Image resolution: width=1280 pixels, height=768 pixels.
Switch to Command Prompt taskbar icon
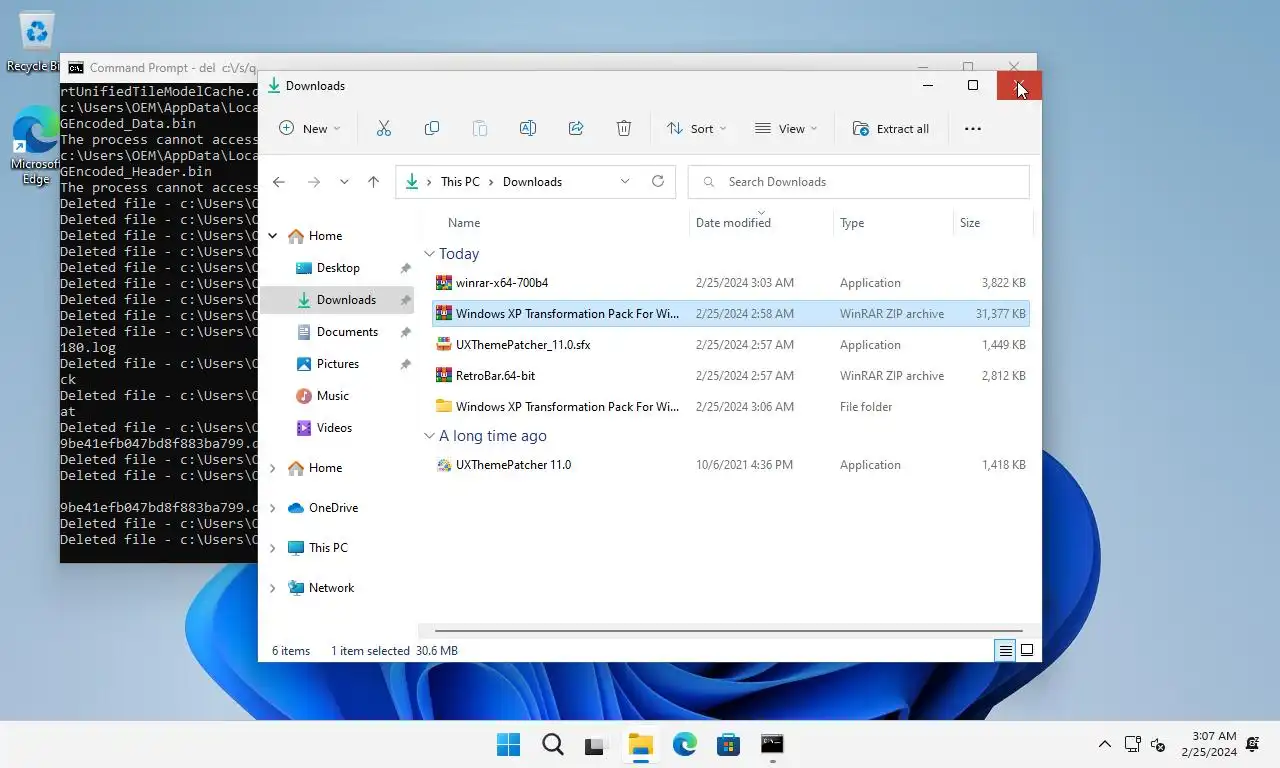(x=772, y=744)
